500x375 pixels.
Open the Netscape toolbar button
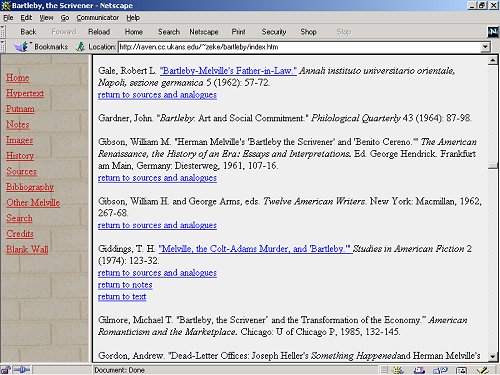pos(204,32)
